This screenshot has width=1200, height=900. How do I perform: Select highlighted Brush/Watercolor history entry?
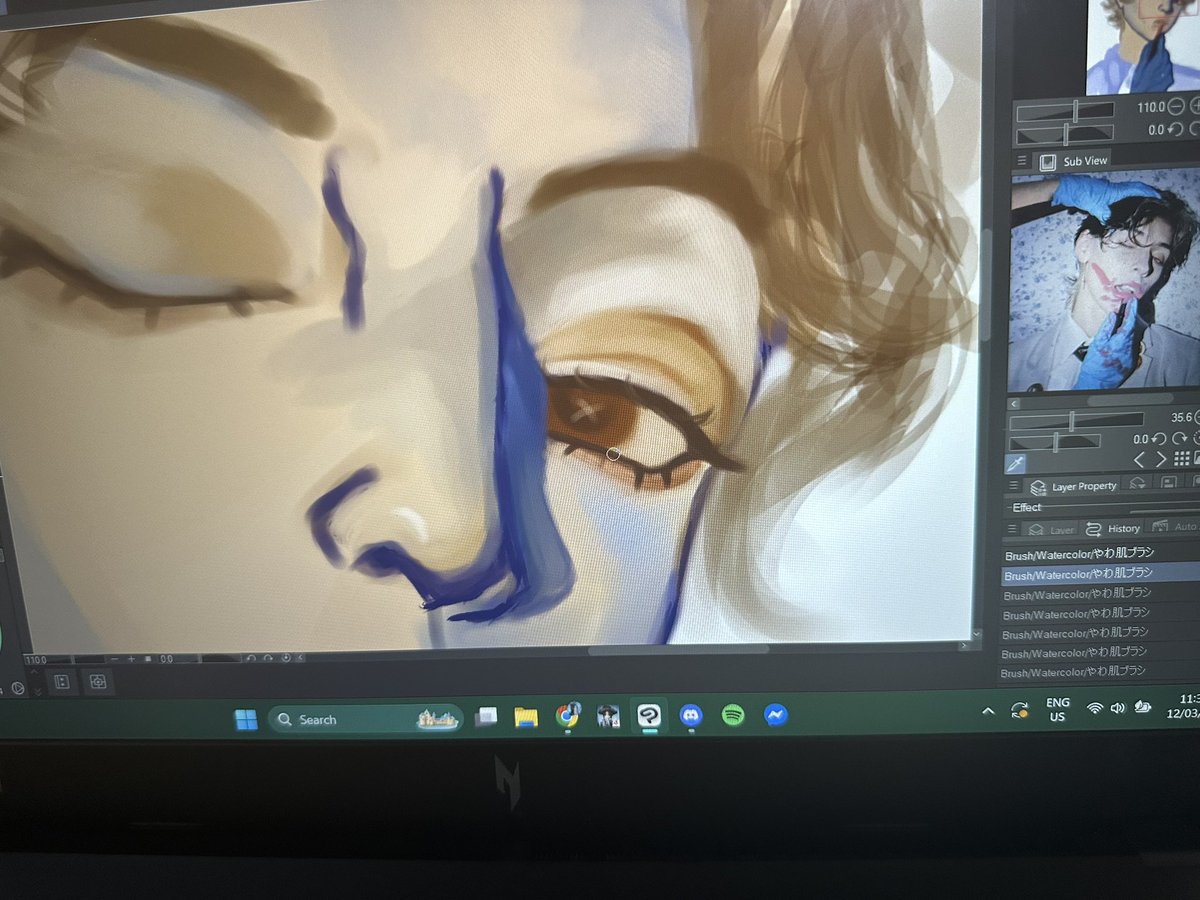[x=1100, y=573]
